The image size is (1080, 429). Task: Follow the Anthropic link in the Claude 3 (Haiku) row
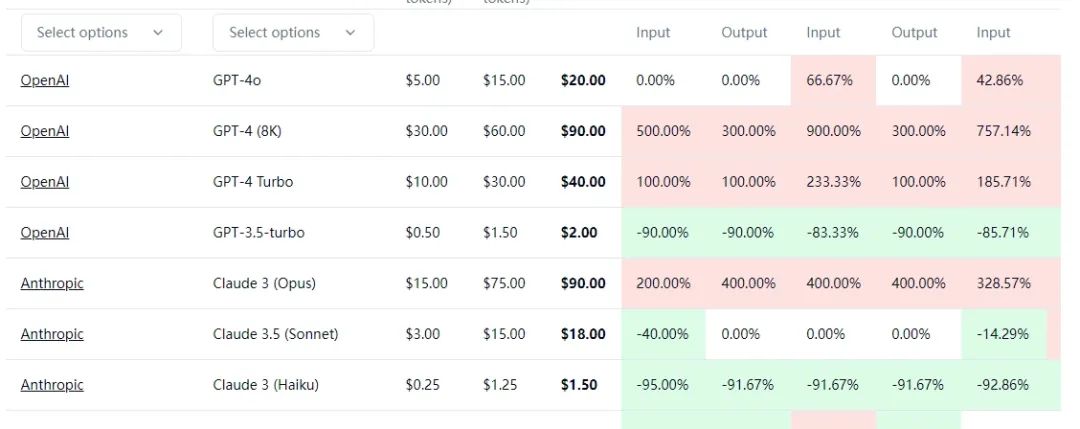[x=52, y=385]
